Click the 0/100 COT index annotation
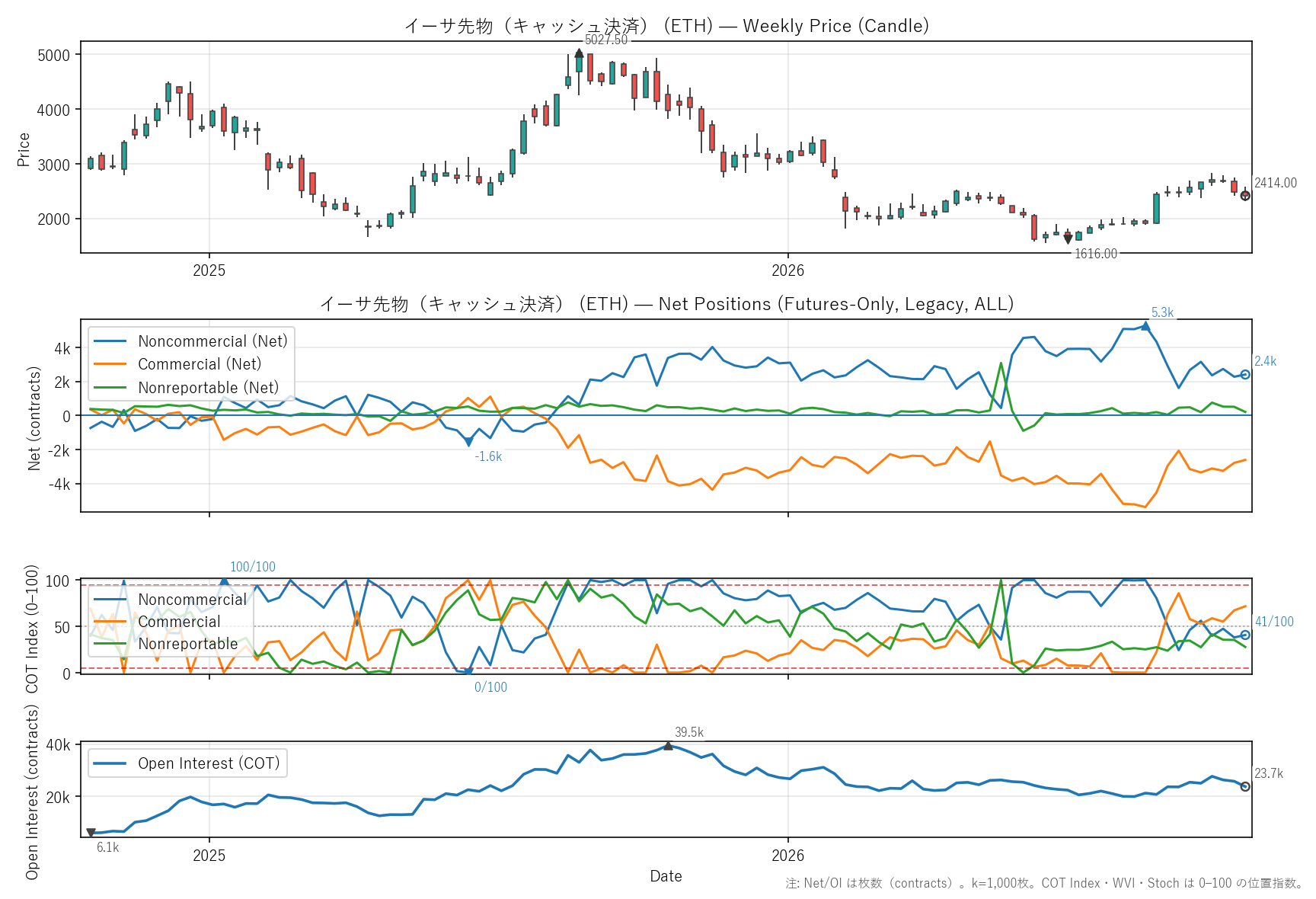The image size is (1316, 899). tap(490, 687)
